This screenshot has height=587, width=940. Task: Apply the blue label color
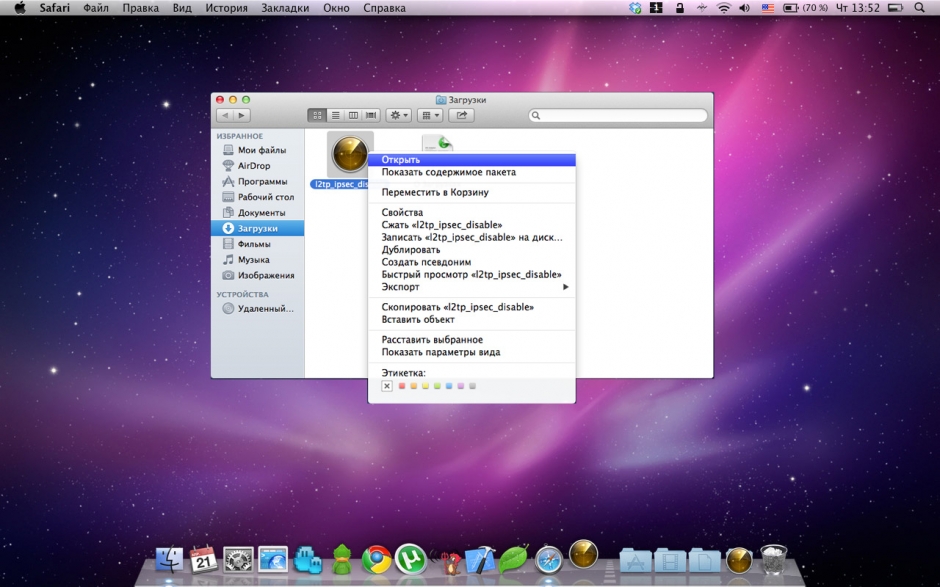pyautogui.click(x=449, y=386)
